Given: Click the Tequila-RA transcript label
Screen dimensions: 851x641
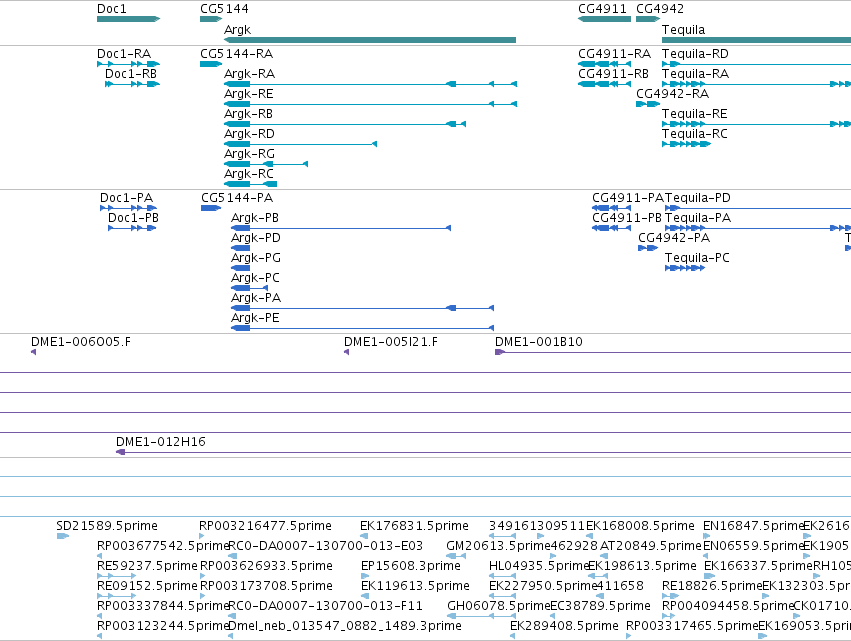Looking at the screenshot, I should pos(695,74).
